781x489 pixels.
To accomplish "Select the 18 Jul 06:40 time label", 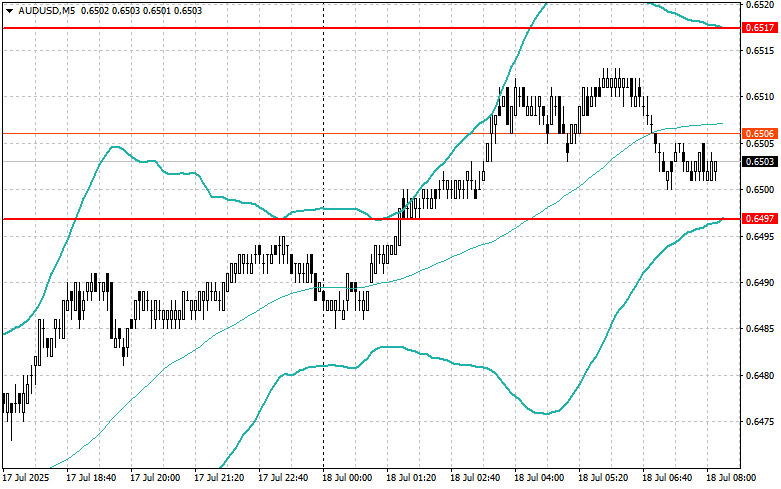I will tap(667, 478).
